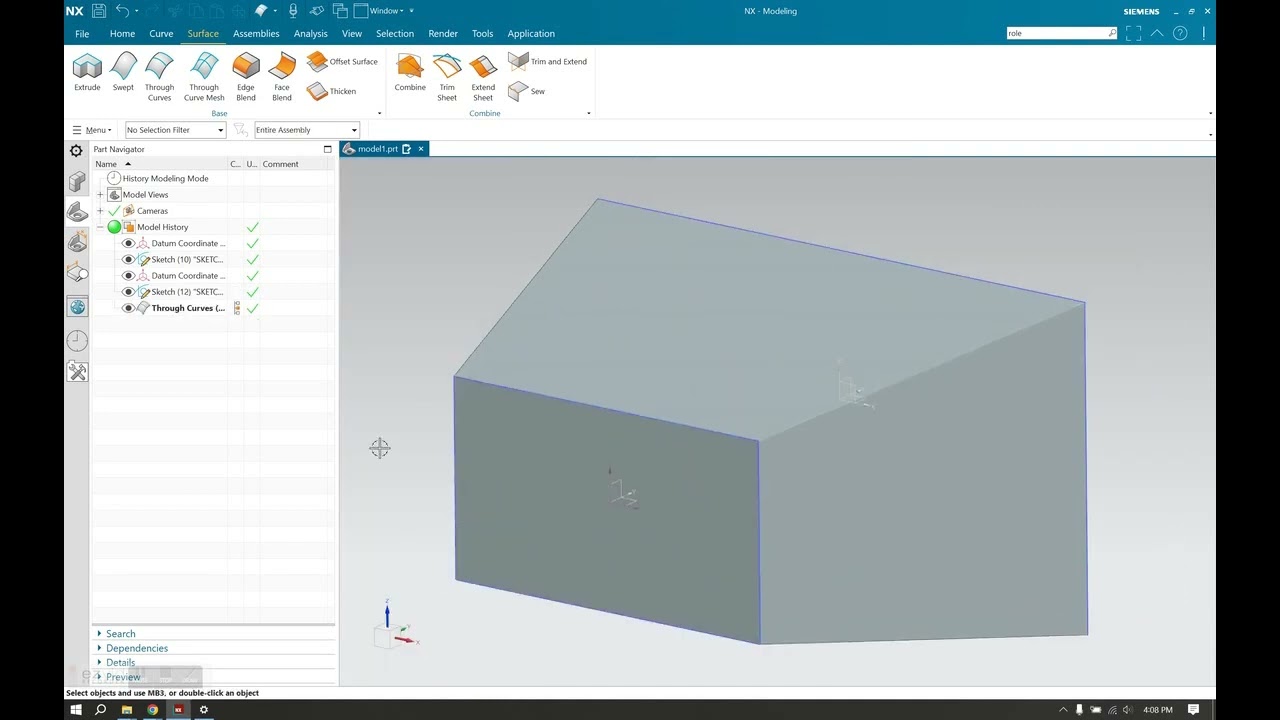Click the Sew command
1280x720 pixels.
tap(527, 91)
